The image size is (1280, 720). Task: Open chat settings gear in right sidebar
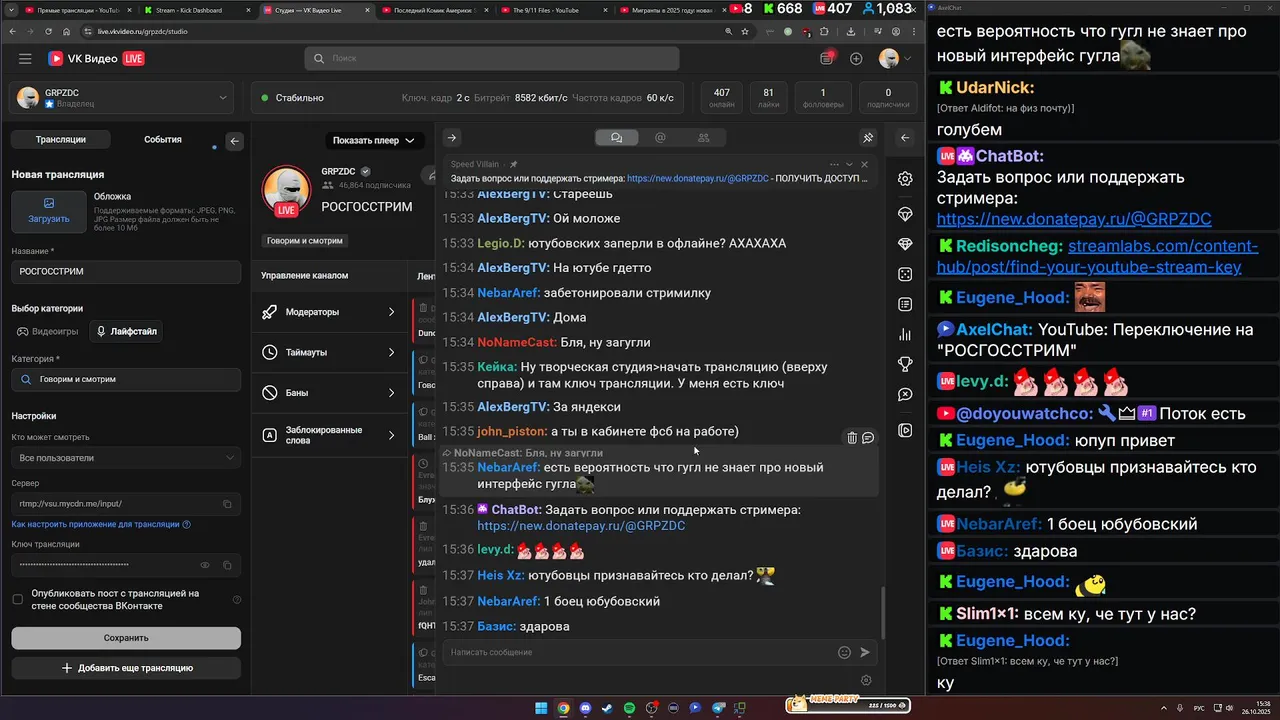(905, 178)
